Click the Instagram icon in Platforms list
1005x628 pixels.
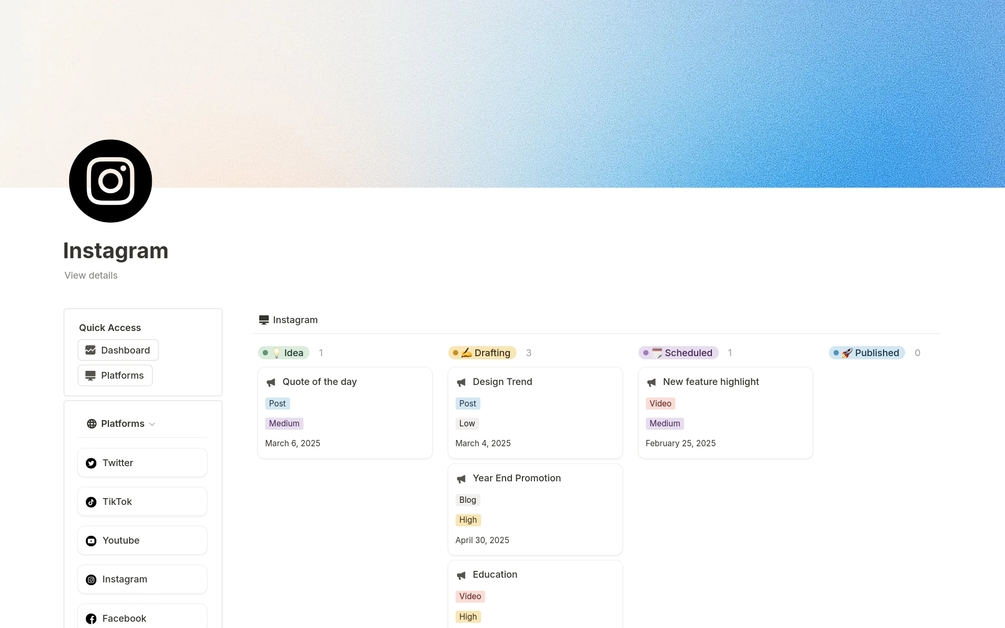pyautogui.click(x=91, y=579)
